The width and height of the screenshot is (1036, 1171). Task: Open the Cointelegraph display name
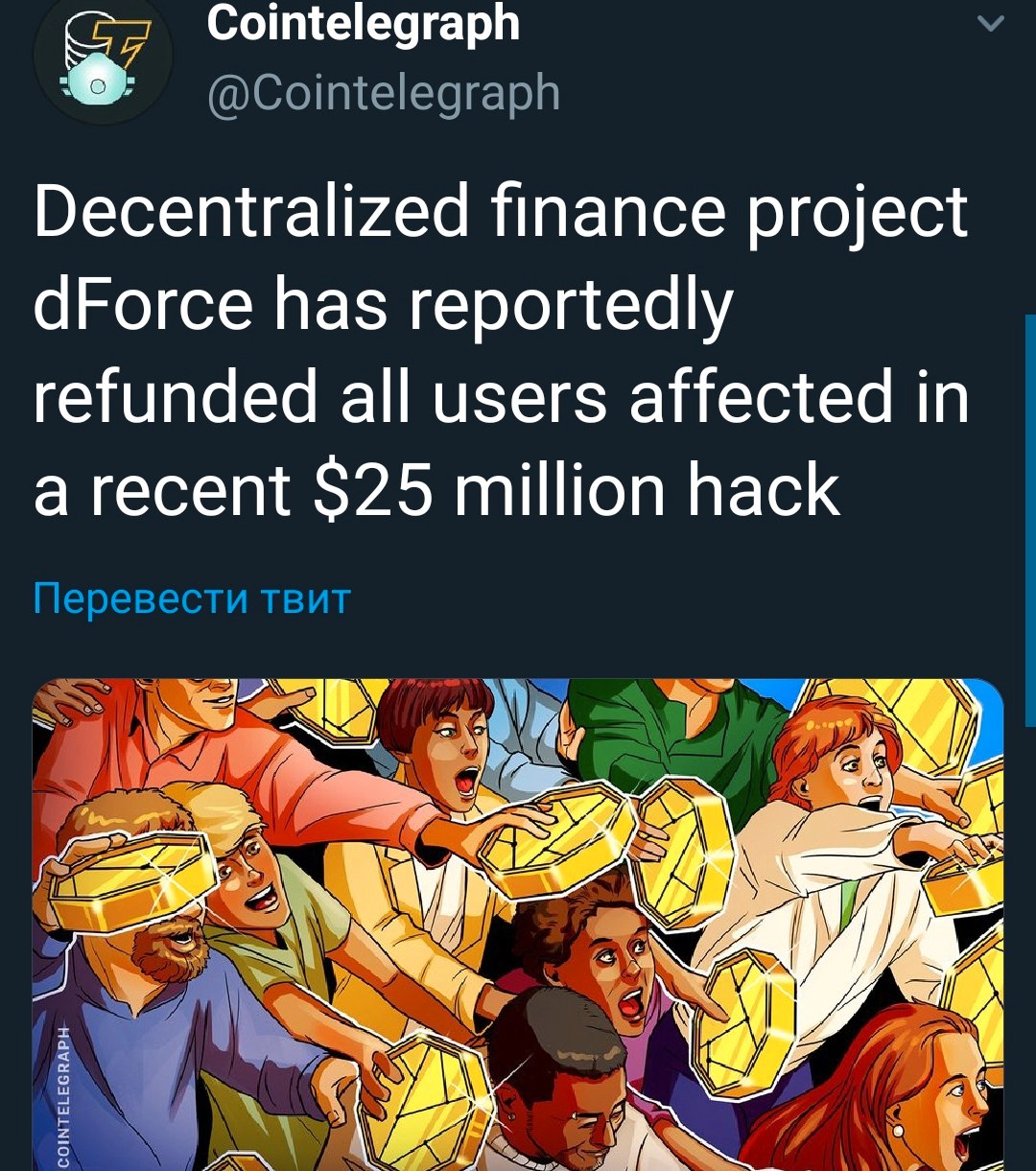(x=363, y=24)
